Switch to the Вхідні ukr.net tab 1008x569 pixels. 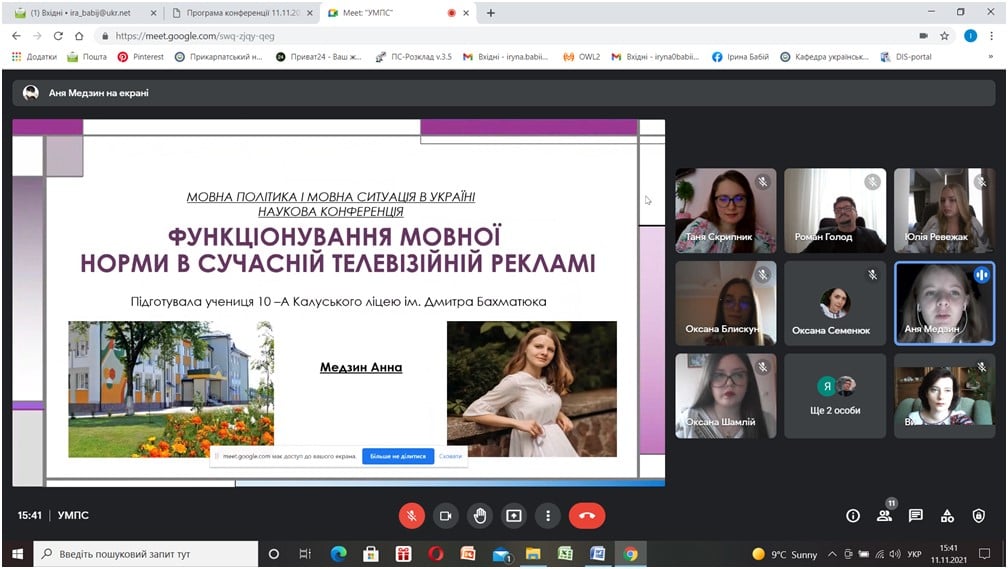[x=83, y=13]
